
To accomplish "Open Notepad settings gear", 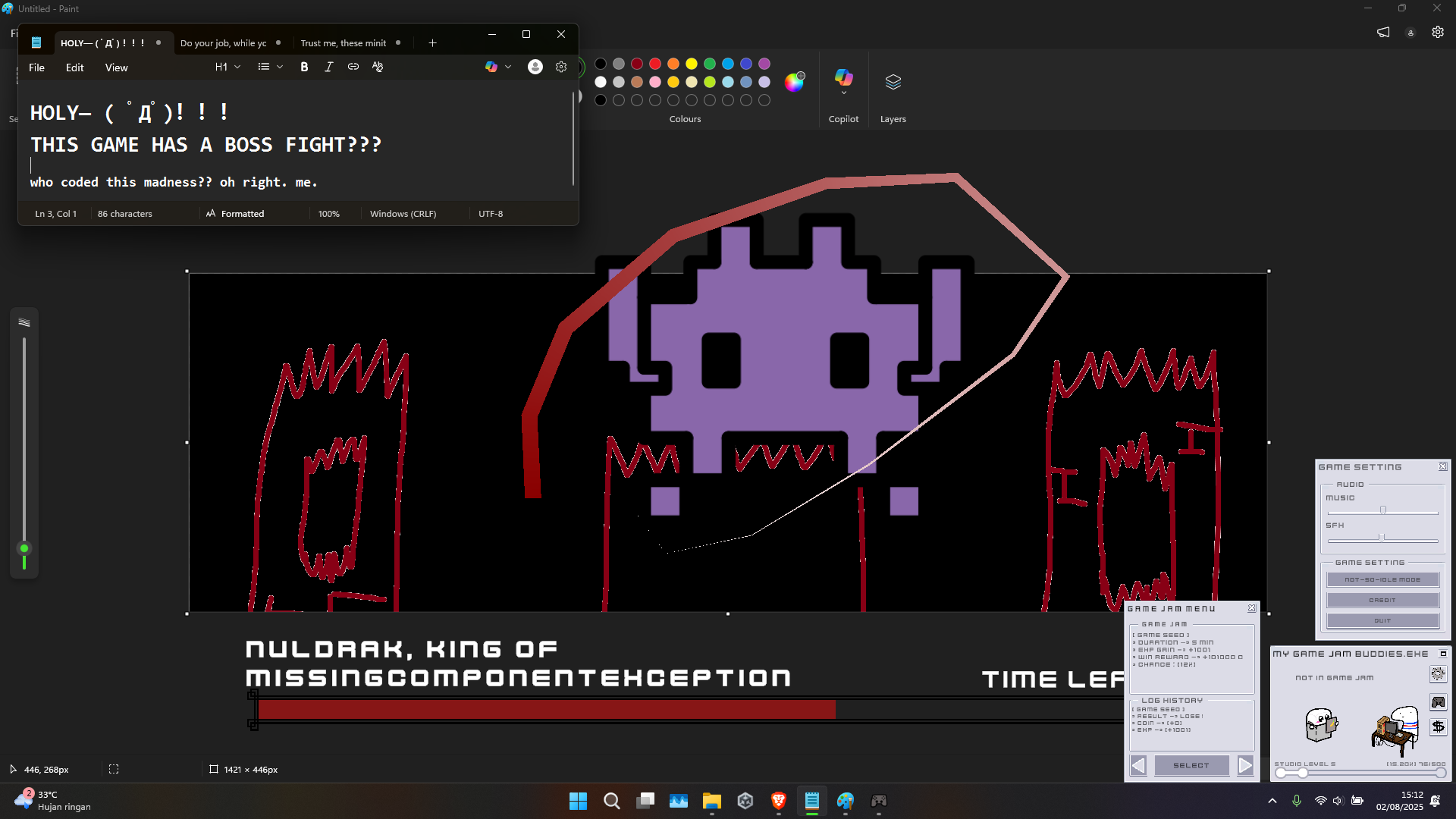I will [x=561, y=67].
